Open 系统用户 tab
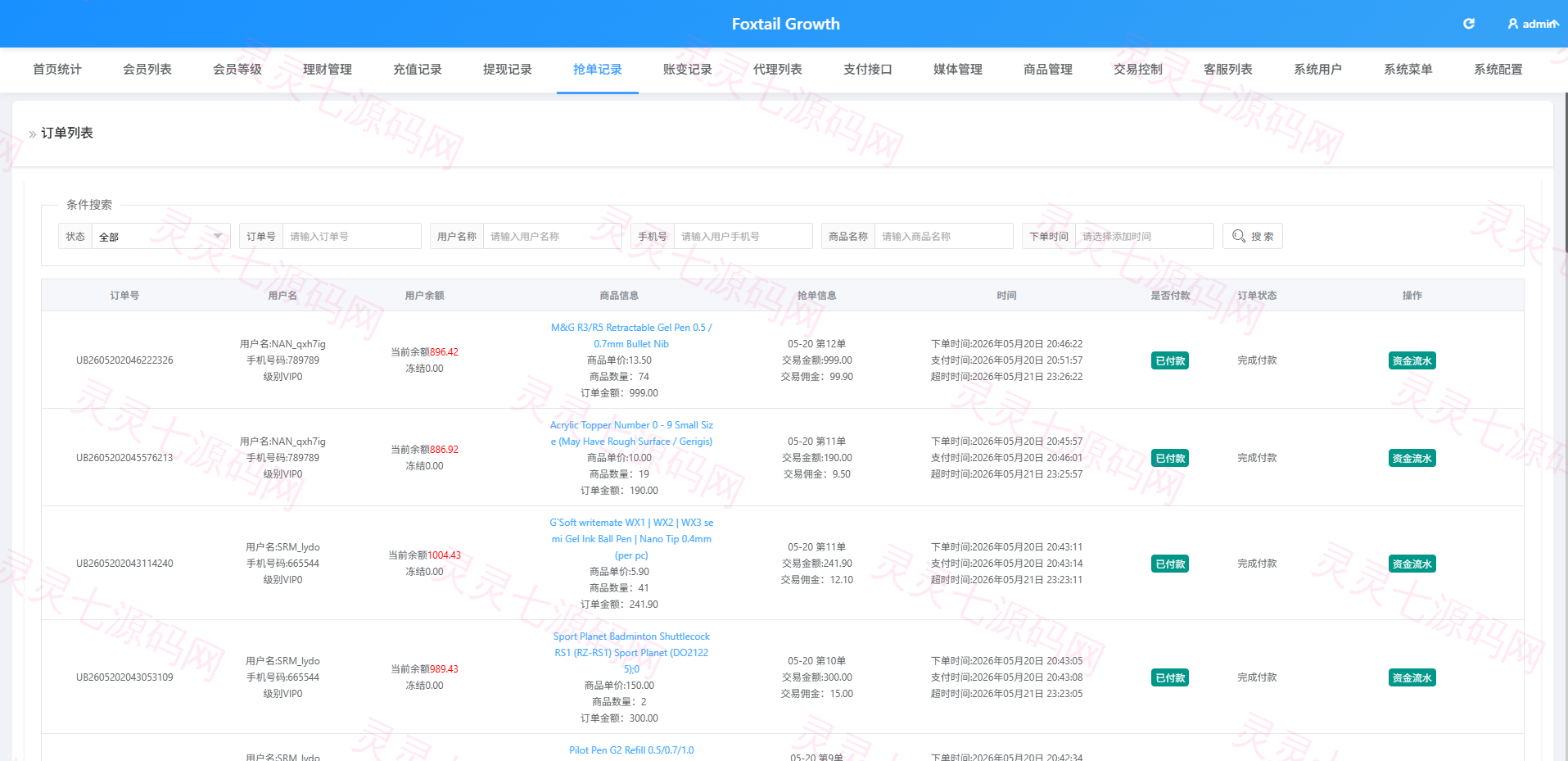This screenshot has width=1568, height=761. 1318,70
